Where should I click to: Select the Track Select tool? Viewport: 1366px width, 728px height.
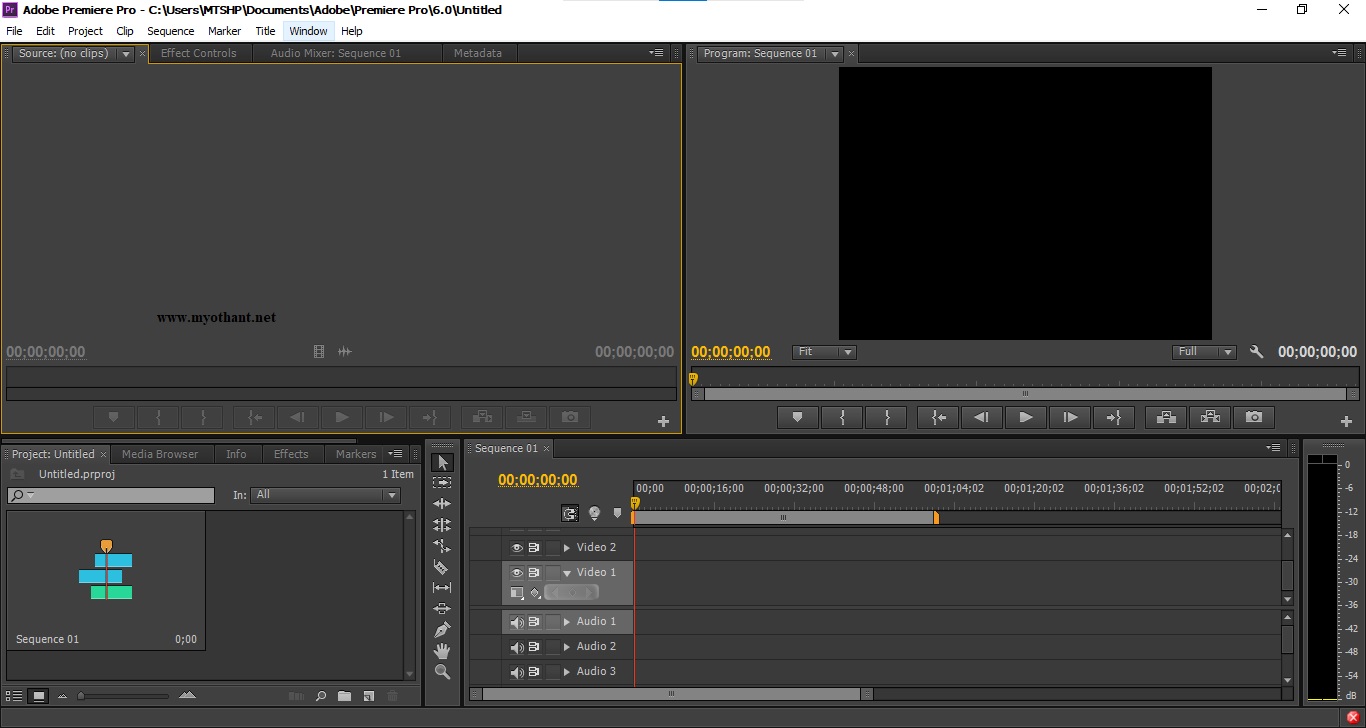442,483
